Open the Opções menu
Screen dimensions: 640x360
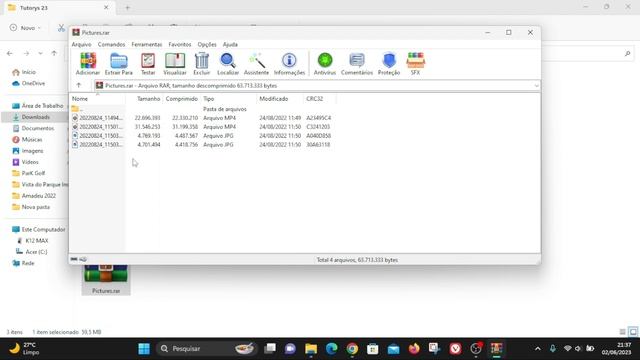(207, 44)
